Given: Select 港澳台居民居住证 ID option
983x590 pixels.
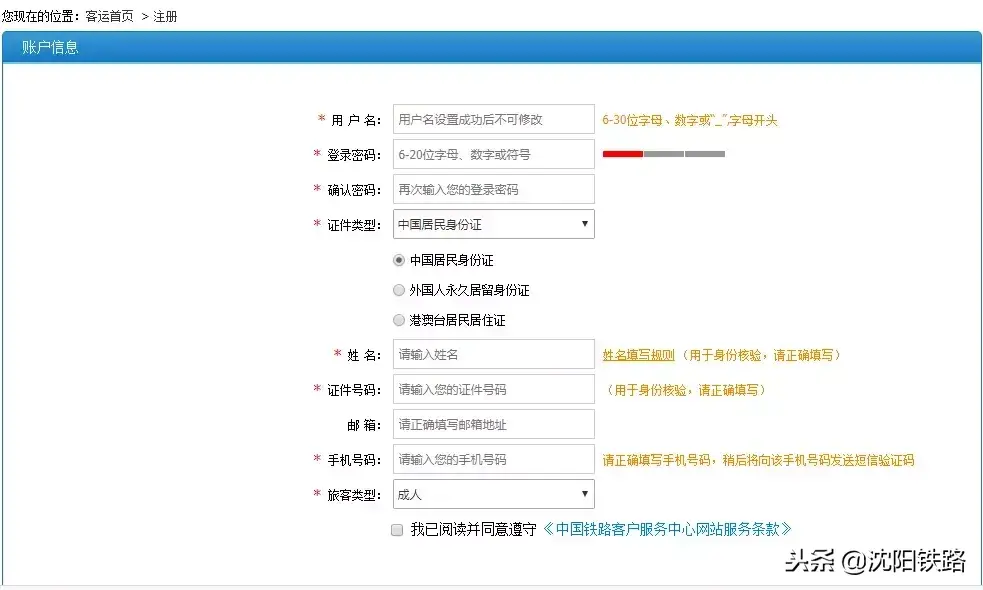Looking at the screenshot, I should tap(399, 319).
